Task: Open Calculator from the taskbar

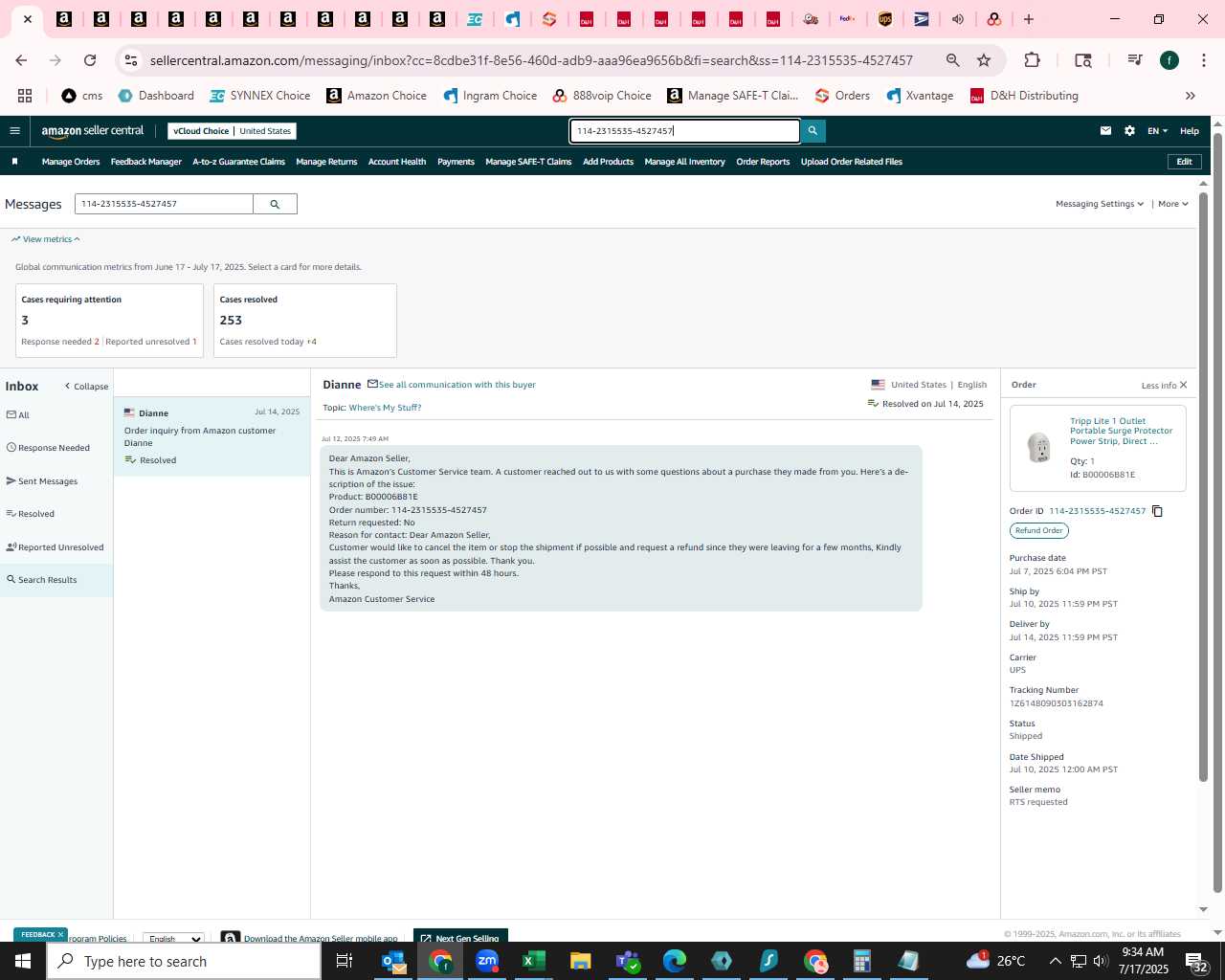Action: point(862,961)
